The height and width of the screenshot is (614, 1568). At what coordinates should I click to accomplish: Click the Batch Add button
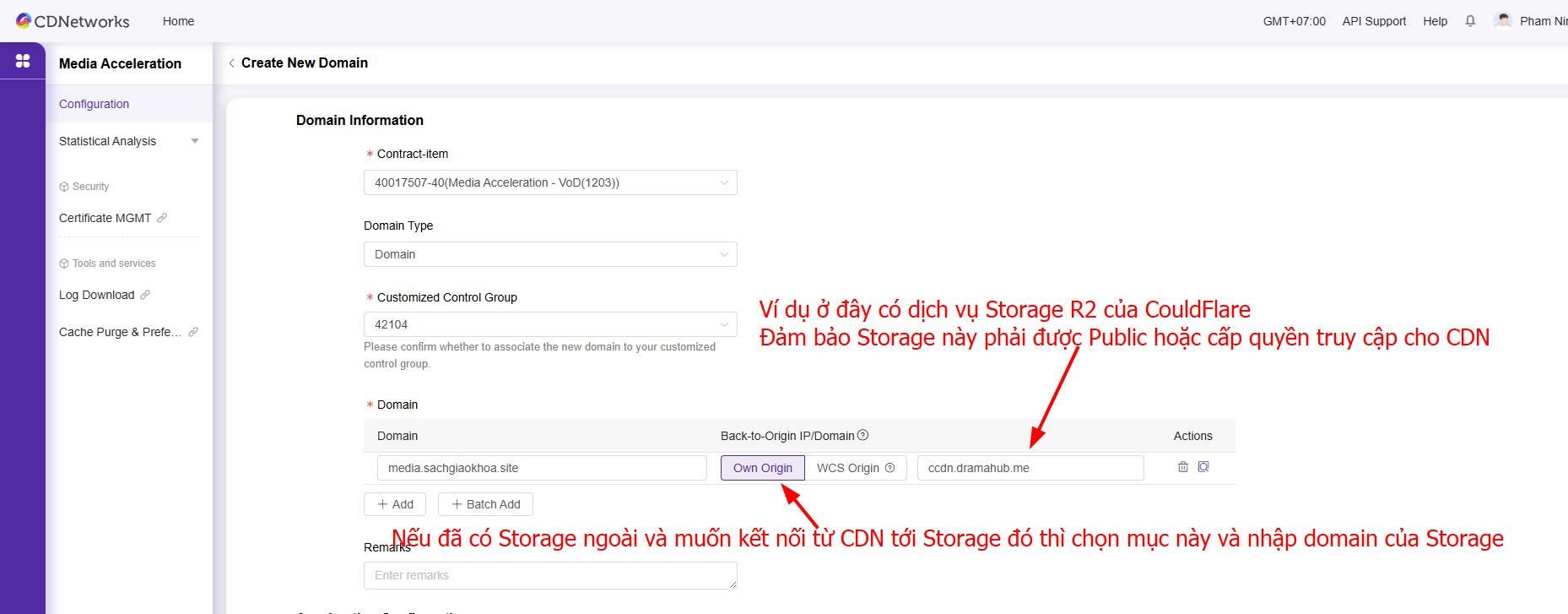[485, 504]
